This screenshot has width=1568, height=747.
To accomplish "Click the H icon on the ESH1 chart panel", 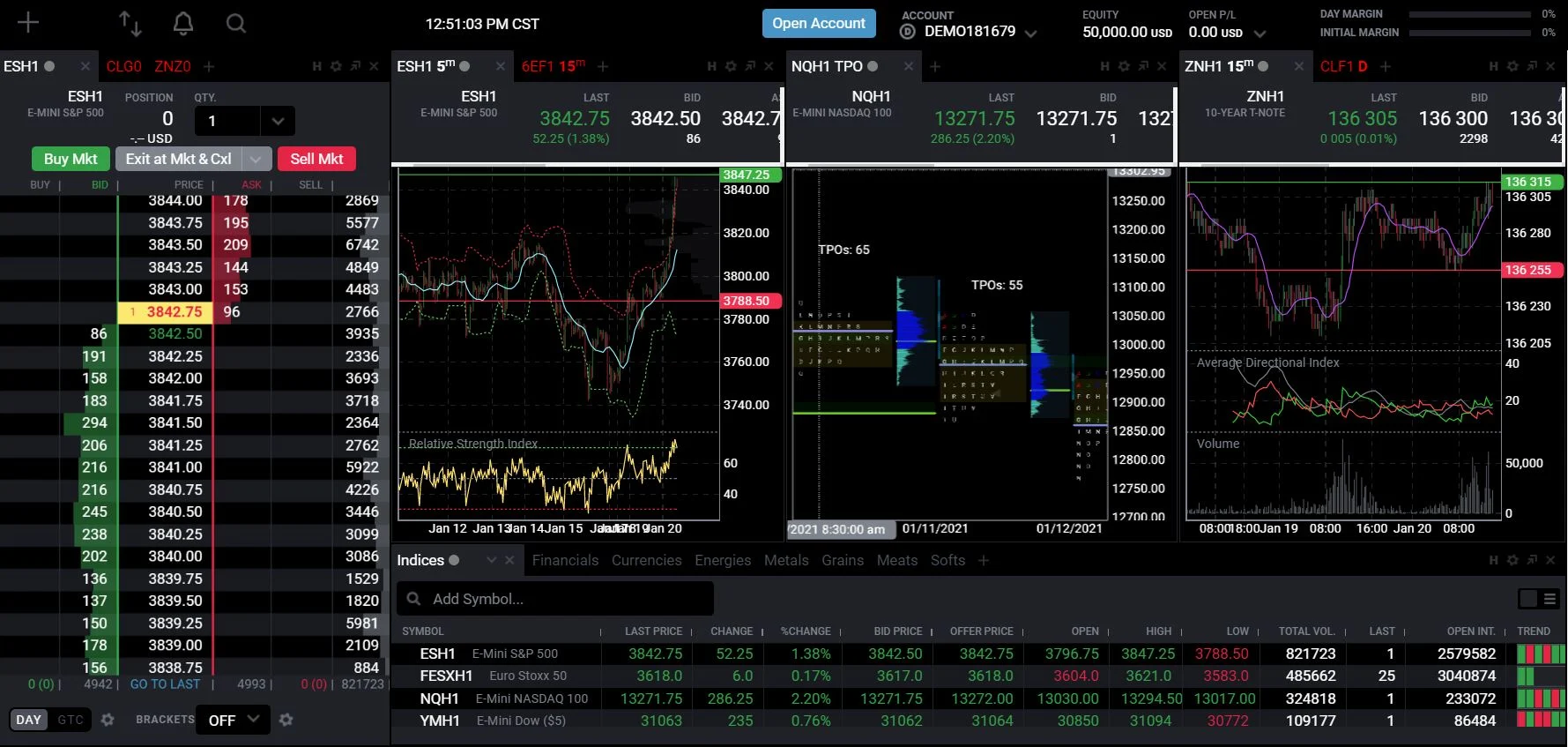I will point(711,66).
